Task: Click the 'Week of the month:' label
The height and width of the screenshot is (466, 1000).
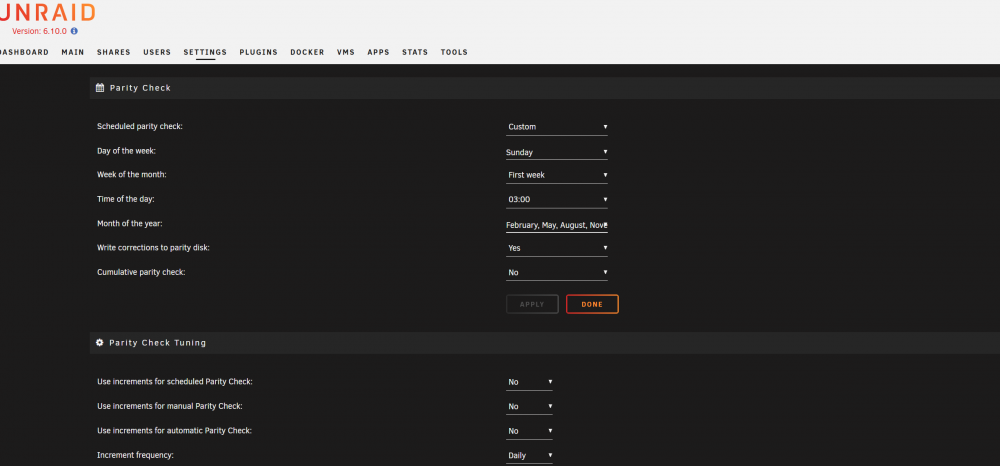Action: (x=131, y=174)
